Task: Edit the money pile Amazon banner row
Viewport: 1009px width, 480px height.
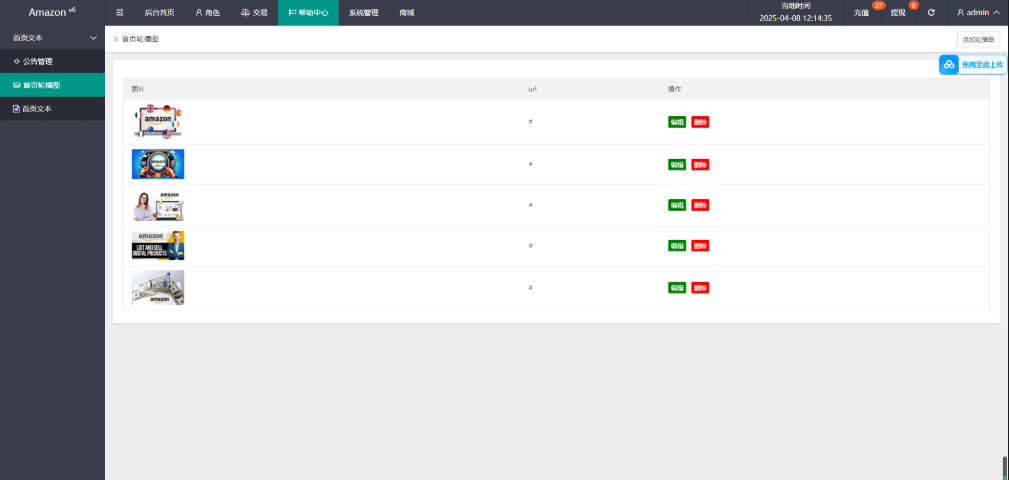Action: [x=677, y=288]
